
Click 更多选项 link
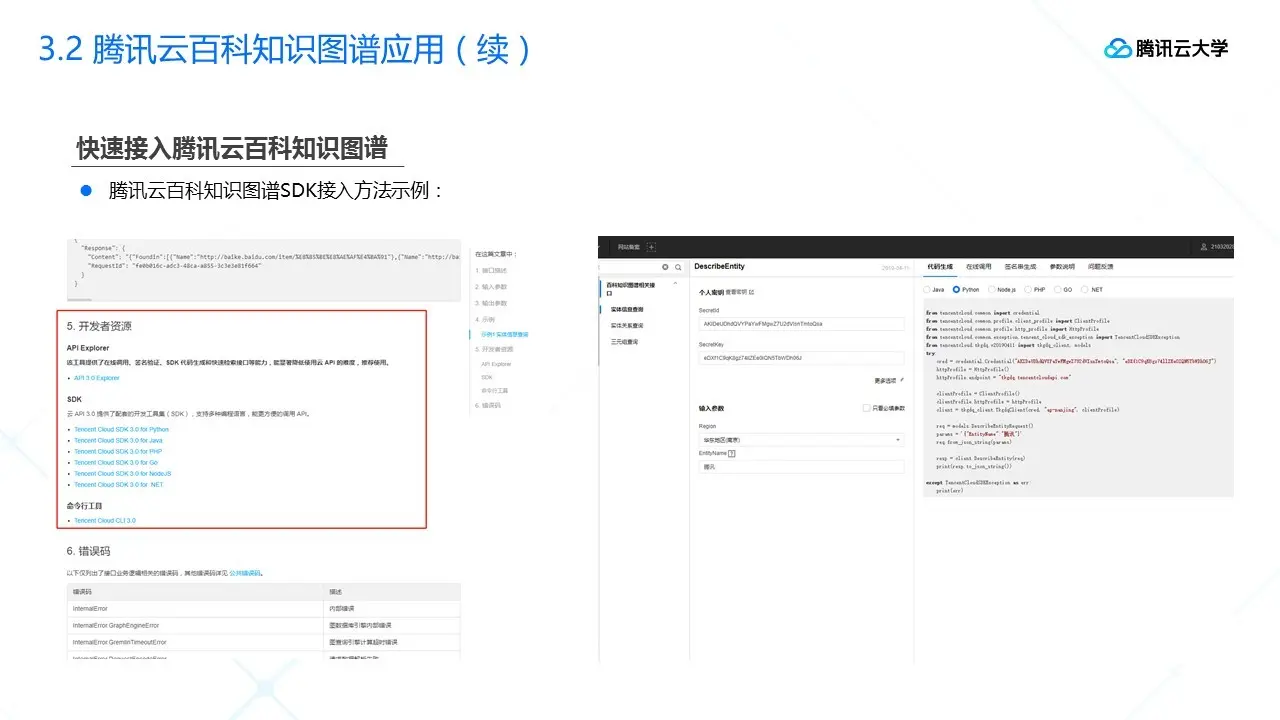tap(884, 380)
